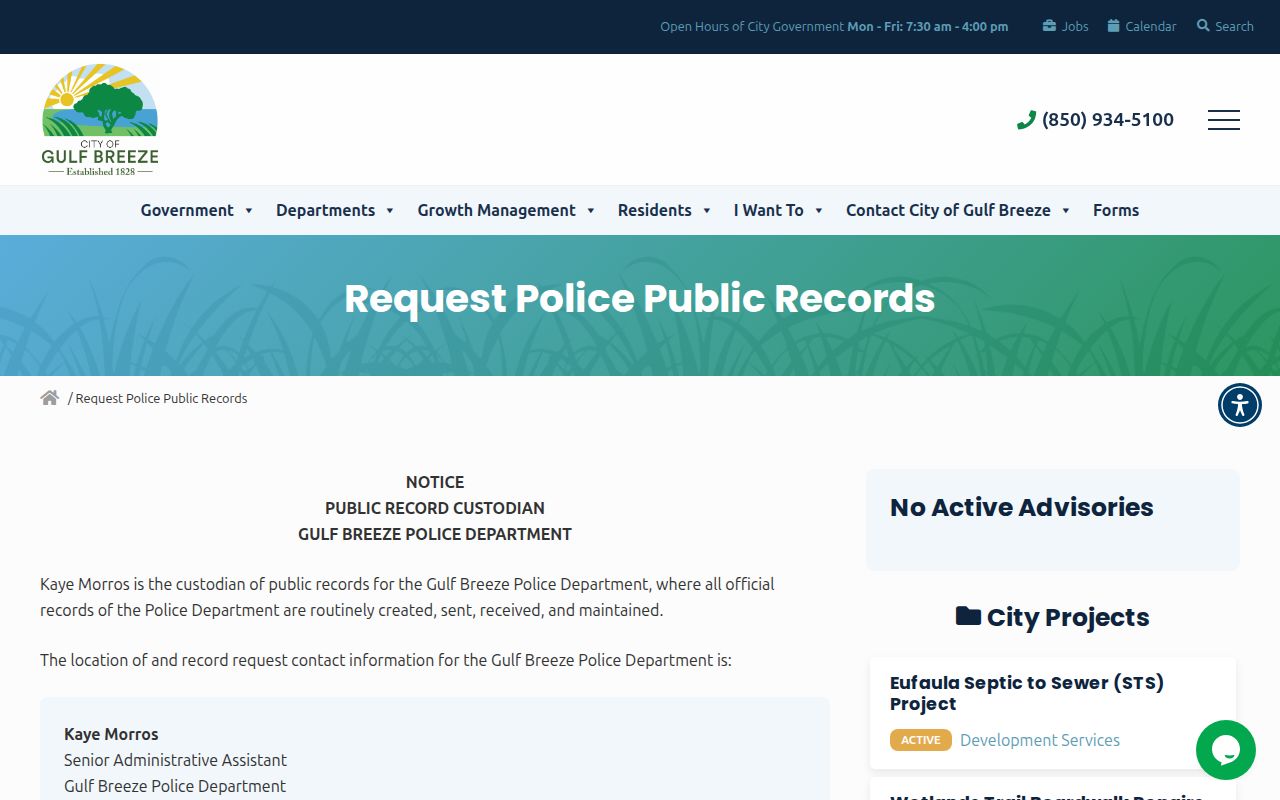The image size is (1280, 800).
Task: Click the NOTICE heading line
Action: tap(435, 482)
